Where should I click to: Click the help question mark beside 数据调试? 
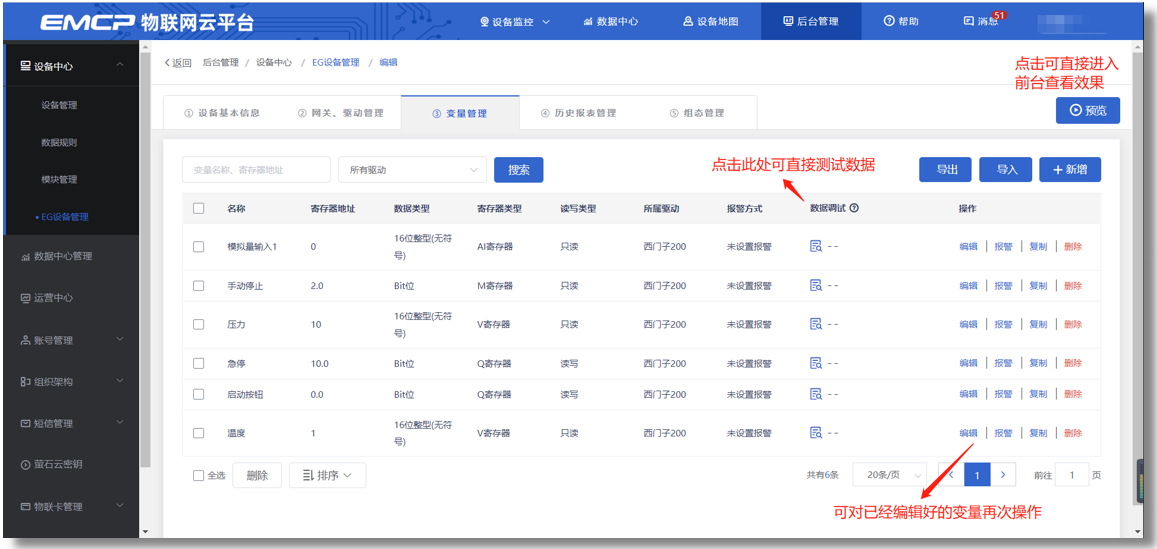coord(854,208)
